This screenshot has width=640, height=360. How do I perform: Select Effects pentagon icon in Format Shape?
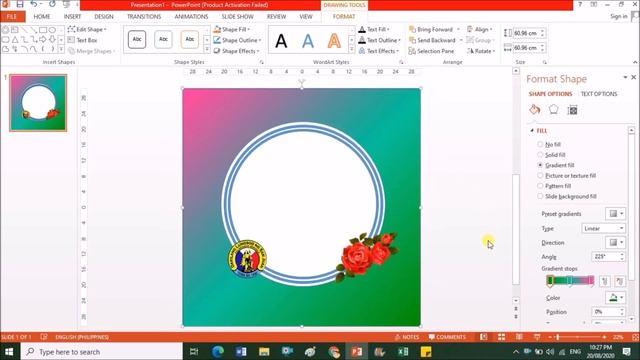[553, 109]
